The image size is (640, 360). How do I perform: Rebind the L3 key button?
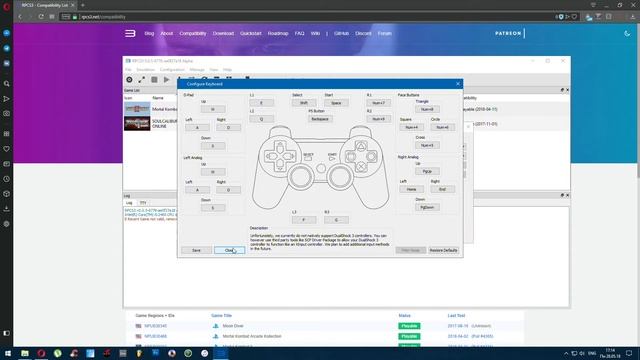[x=304, y=220]
